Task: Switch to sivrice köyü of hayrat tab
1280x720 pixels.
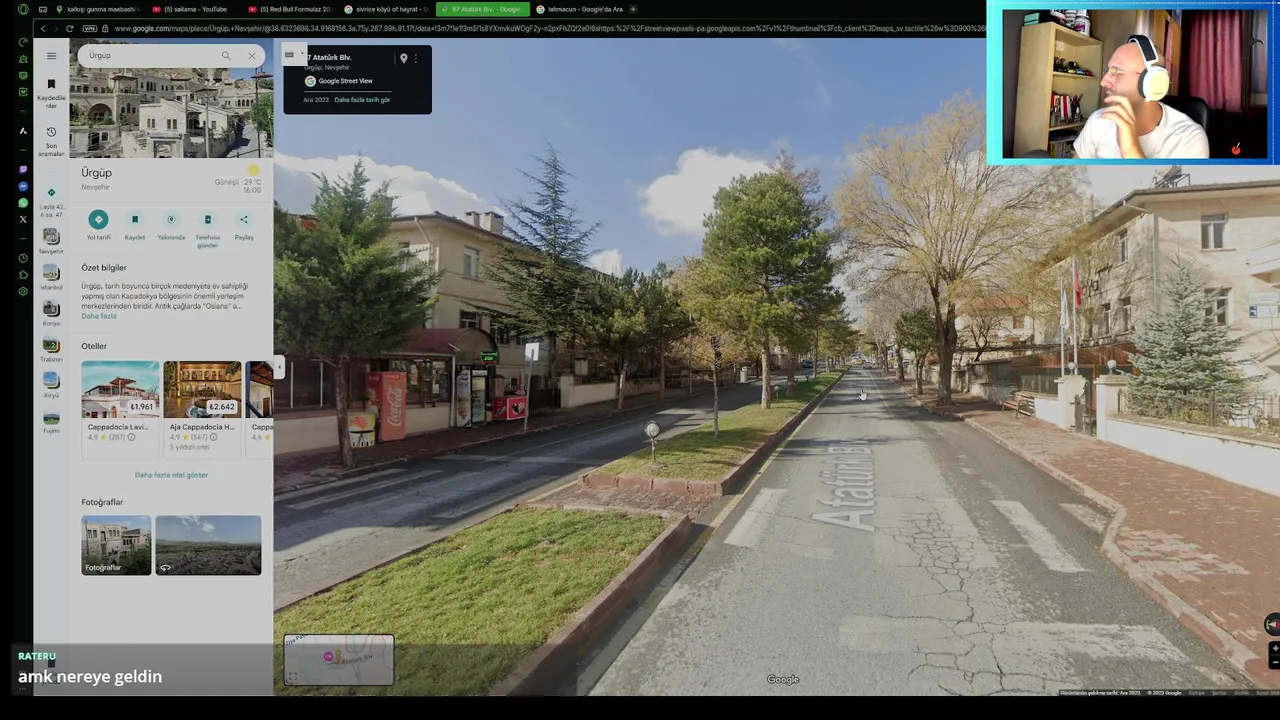Action: pyautogui.click(x=385, y=9)
